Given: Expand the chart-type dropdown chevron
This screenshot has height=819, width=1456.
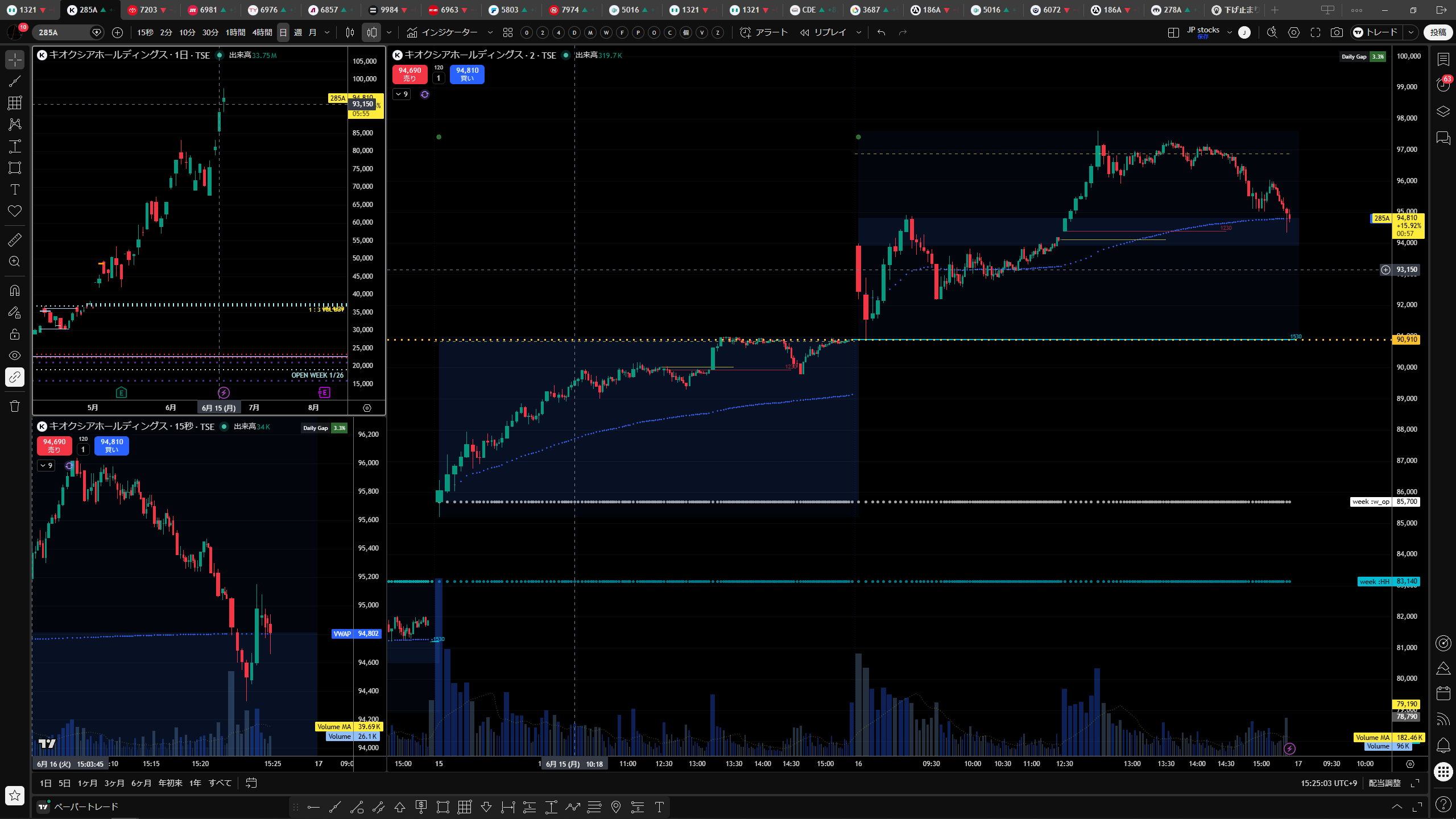Looking at the screenshot, I should pos(389,32).
